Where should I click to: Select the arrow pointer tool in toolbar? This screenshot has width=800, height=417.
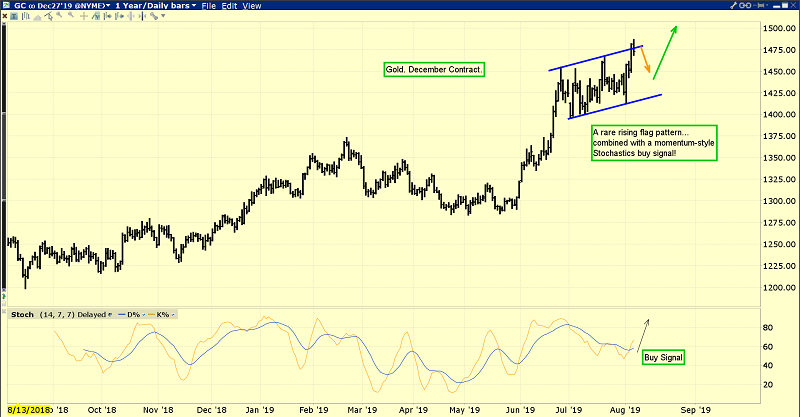pos(49,16)
